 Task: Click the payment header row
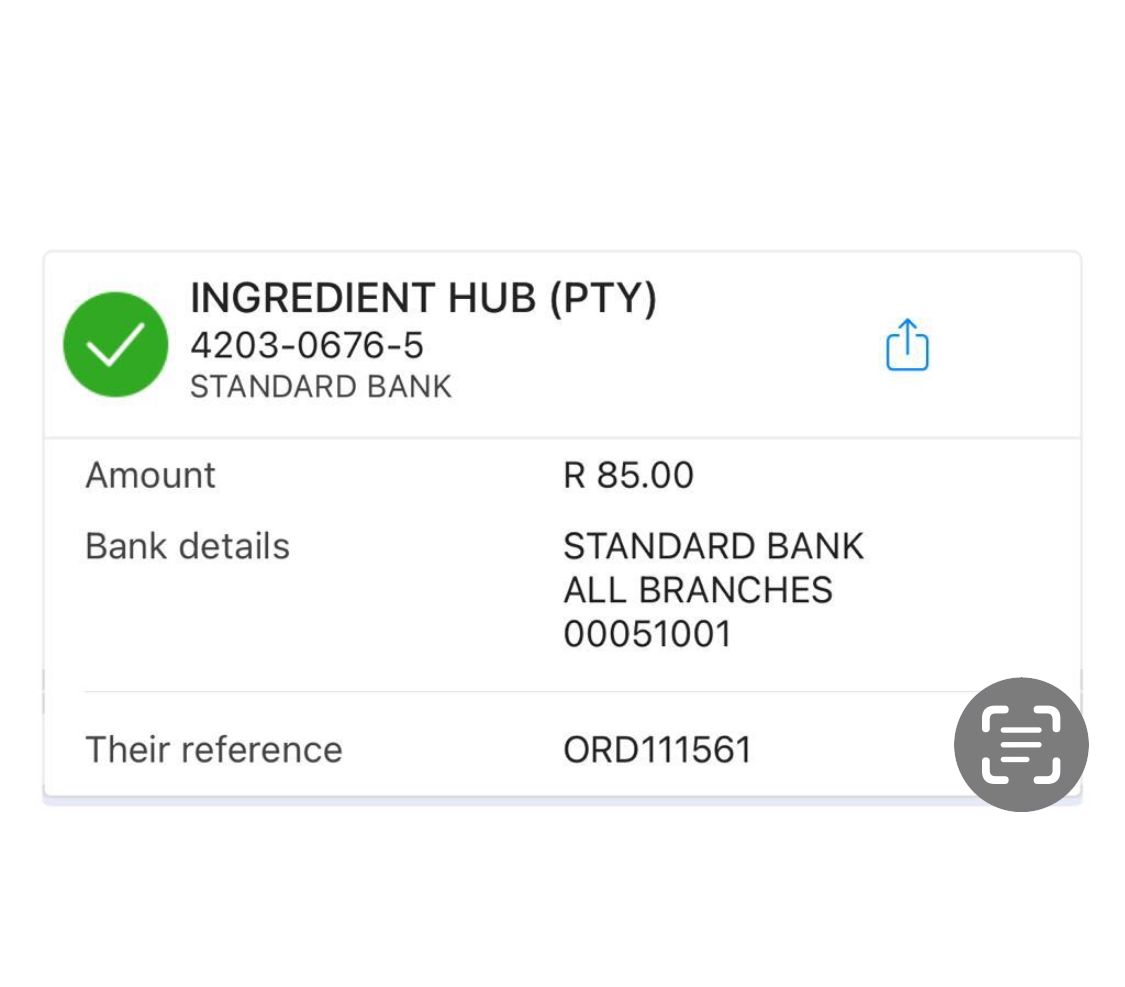click(562, 345)
